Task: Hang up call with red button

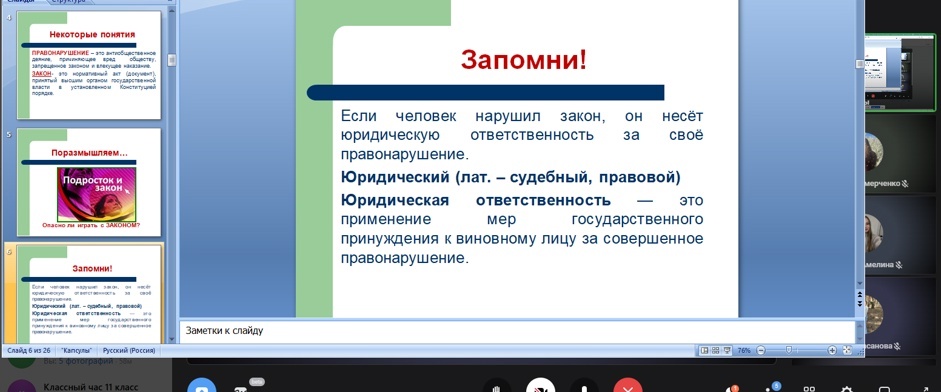Action: click(628, 386)
